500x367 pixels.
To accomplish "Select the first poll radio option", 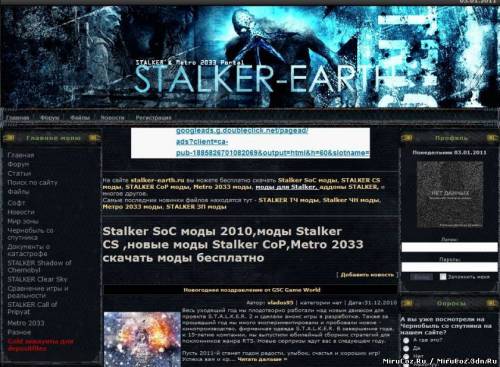I will point(406,340).
